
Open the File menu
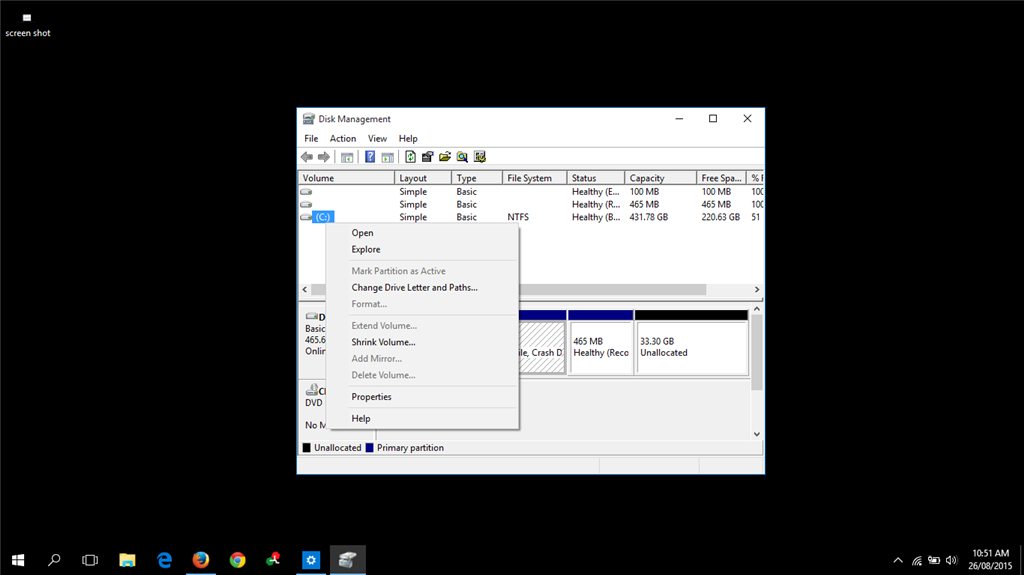point(311,139)
